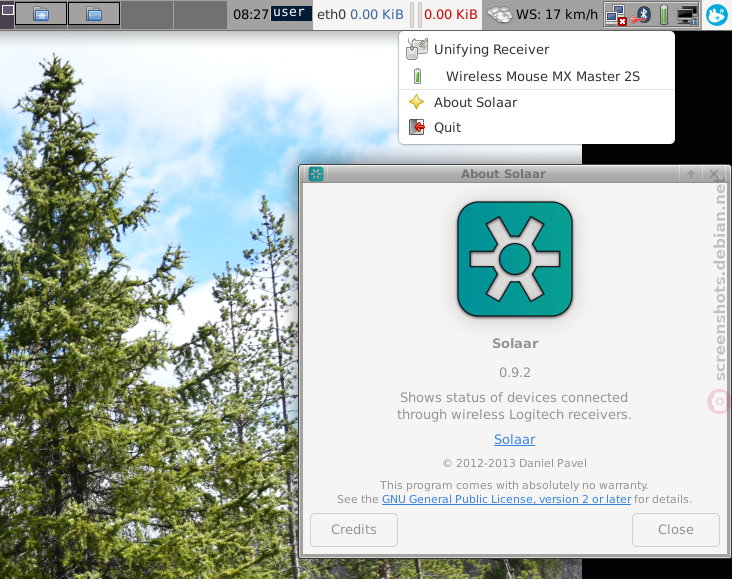Close the About Solaar dialog with Close button
Screen dimensions: 732x579
pos(676,530)
